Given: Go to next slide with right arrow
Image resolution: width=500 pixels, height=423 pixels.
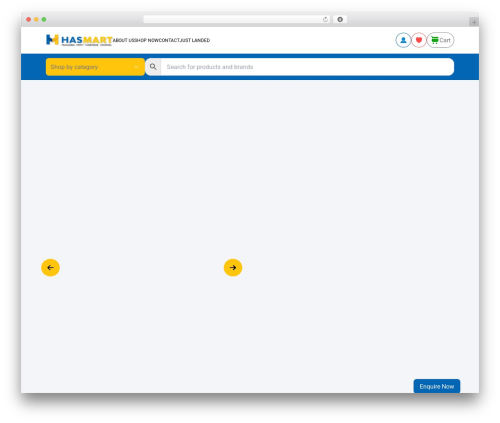Looking at the screenshot, I should [233, 267].
